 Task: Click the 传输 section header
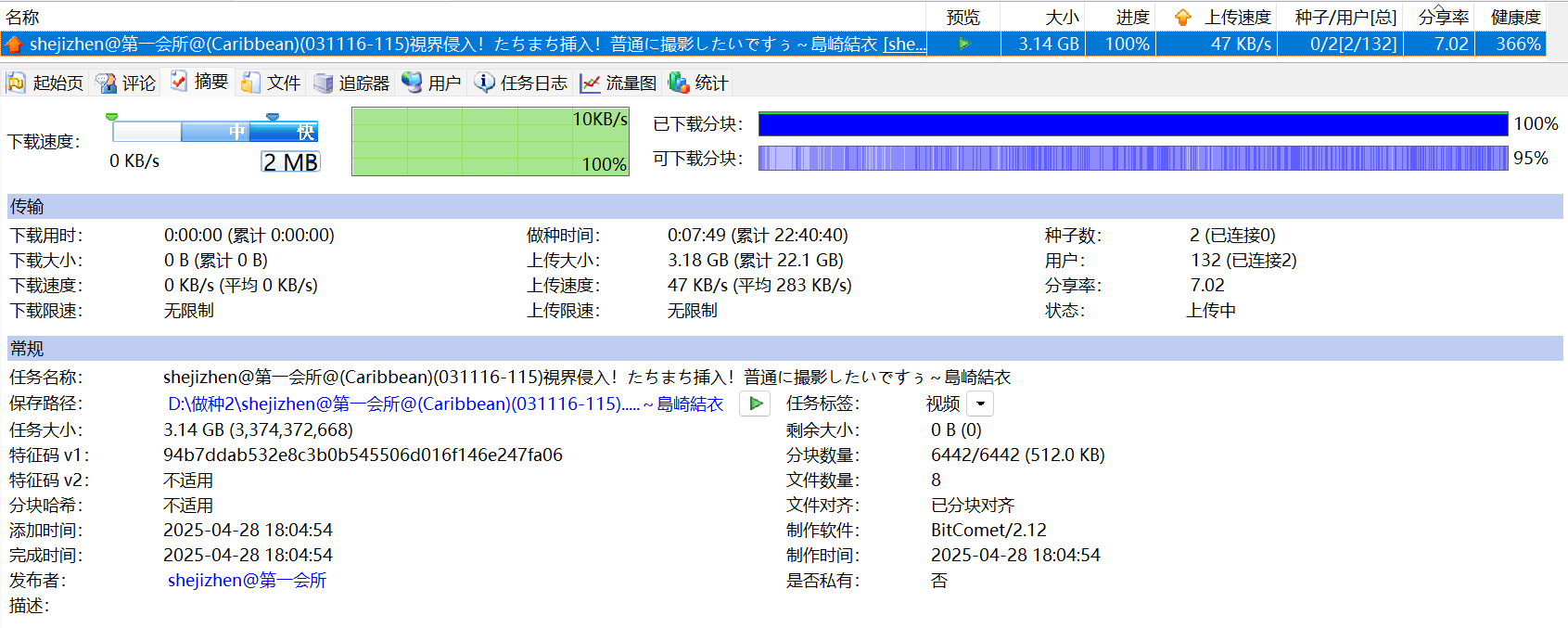[x=784, y=206]
